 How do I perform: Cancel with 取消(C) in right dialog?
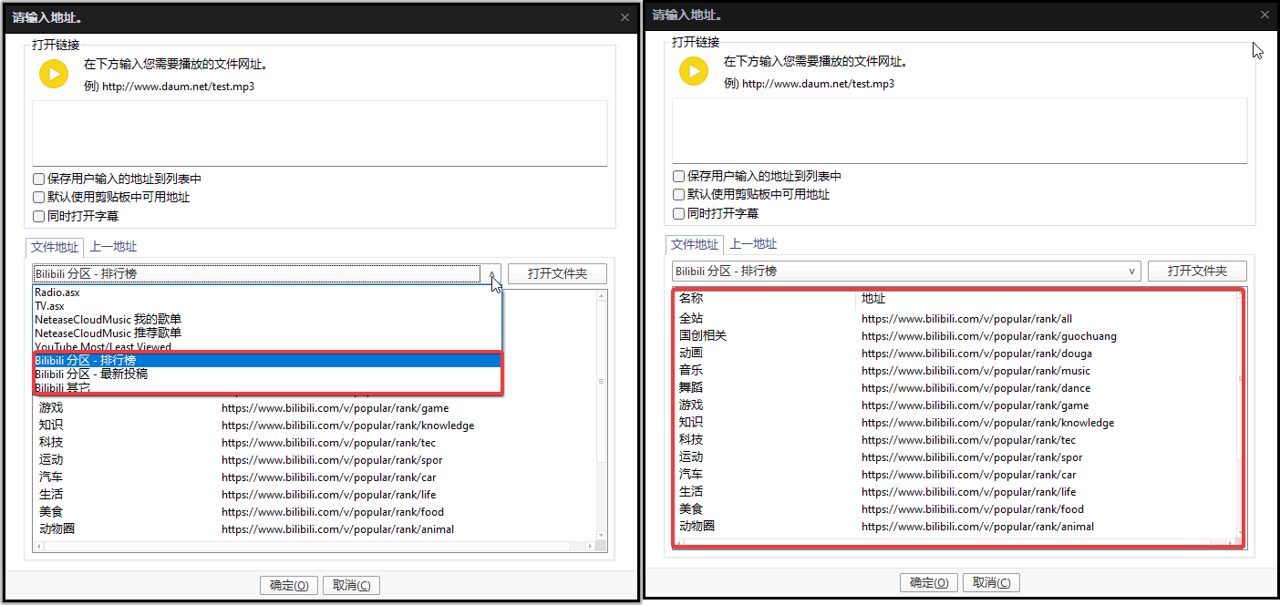coord(991,583)
